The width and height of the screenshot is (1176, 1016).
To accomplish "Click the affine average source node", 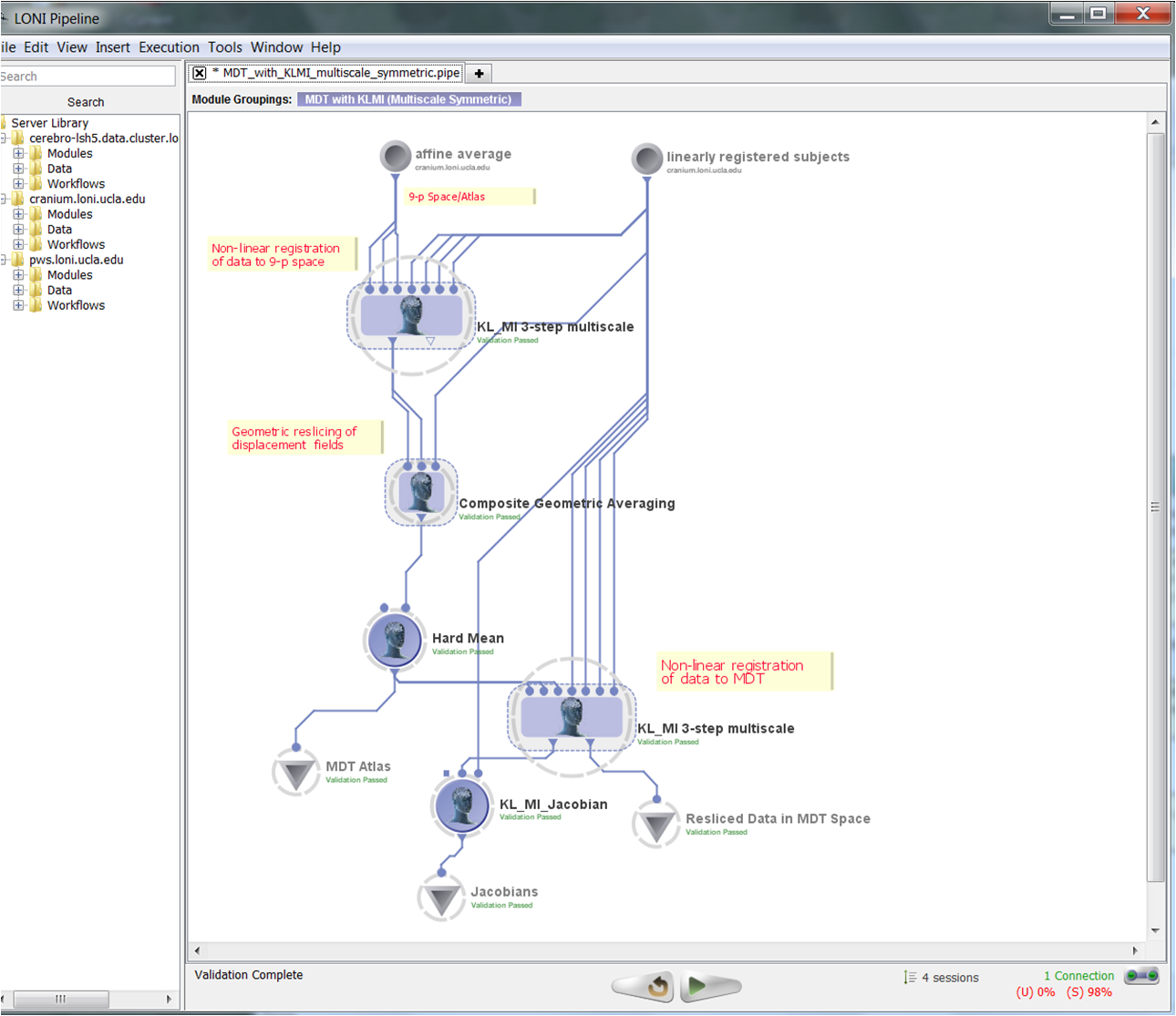I will coord(396,157).
